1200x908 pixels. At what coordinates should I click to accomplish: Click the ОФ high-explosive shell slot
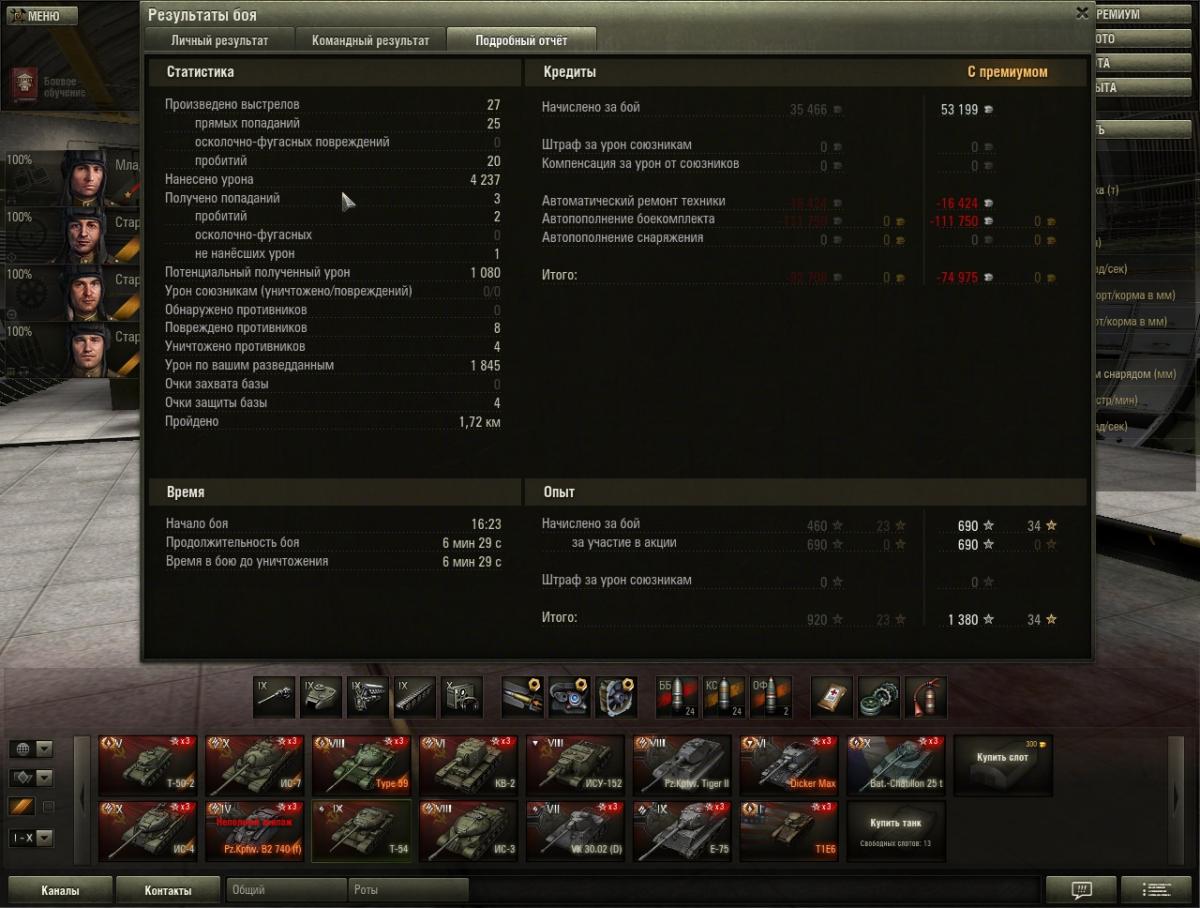tap(770, 697)
